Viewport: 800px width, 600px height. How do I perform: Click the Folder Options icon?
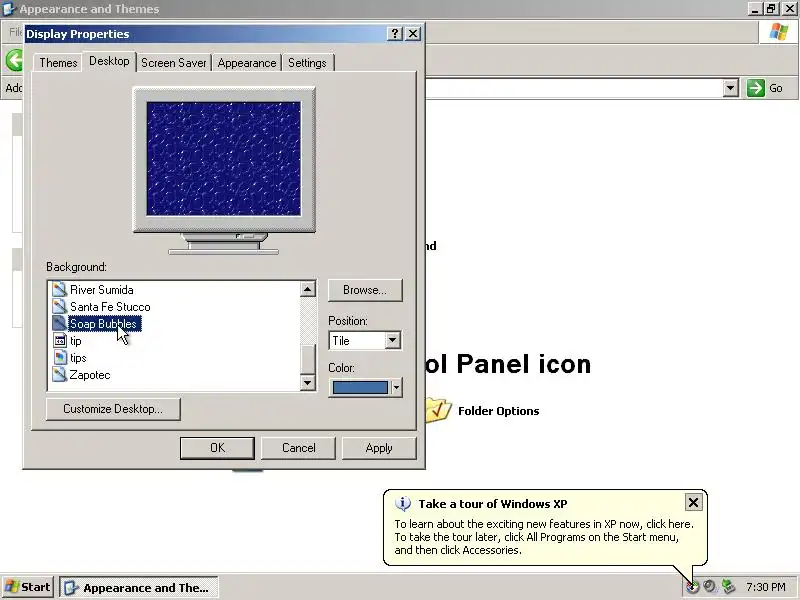point(438,410)
